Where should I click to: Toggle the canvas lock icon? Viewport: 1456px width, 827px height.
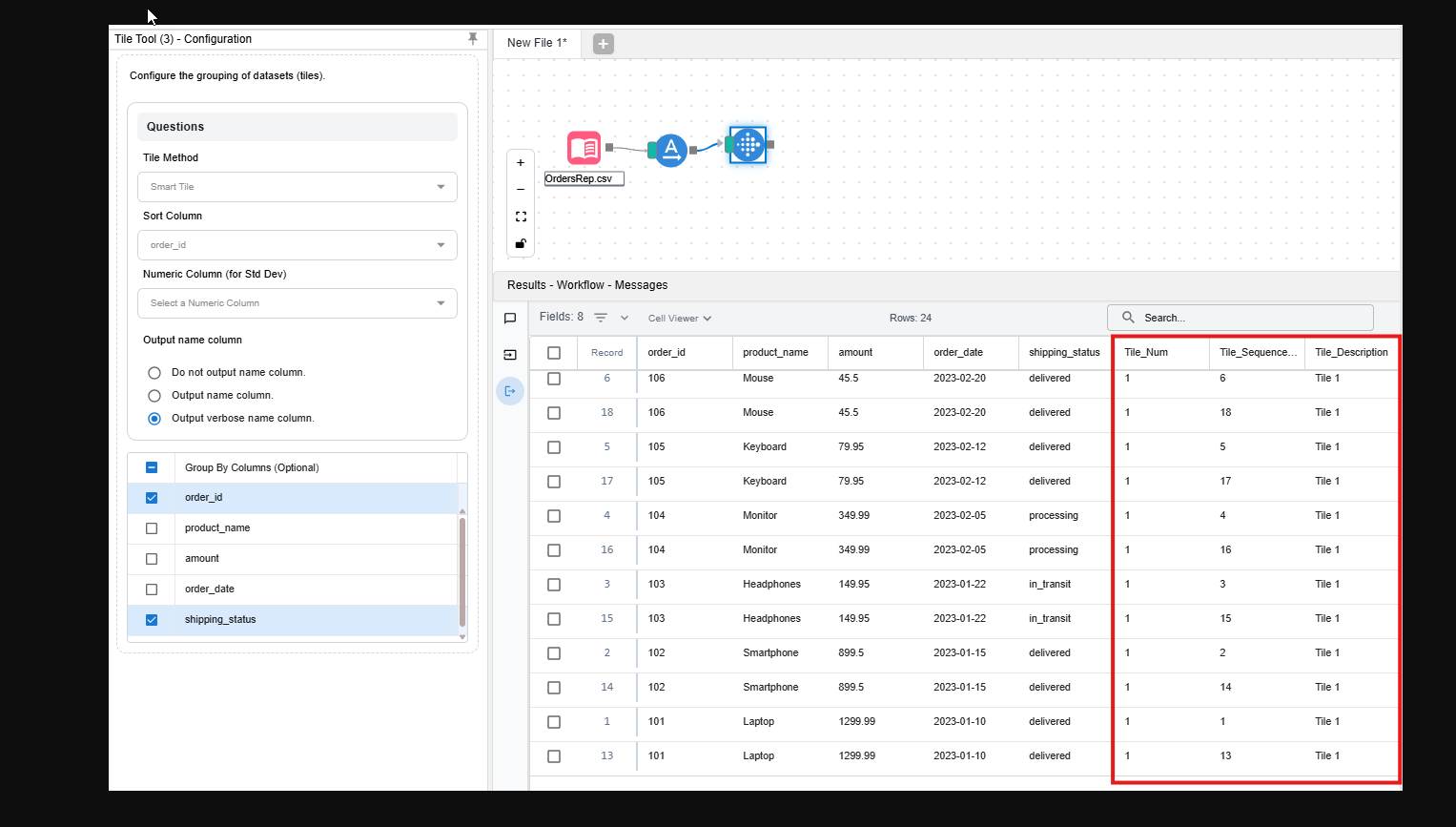coord(521,244)
